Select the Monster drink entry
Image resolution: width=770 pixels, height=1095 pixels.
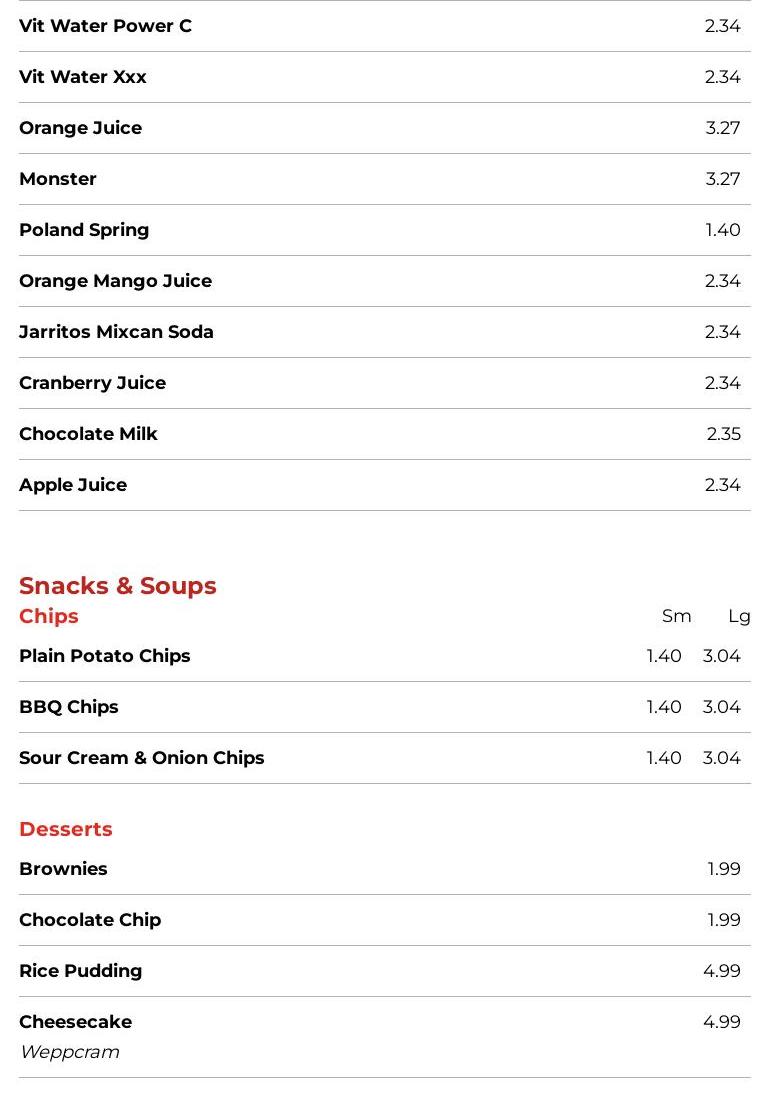[x=385, y=179]
